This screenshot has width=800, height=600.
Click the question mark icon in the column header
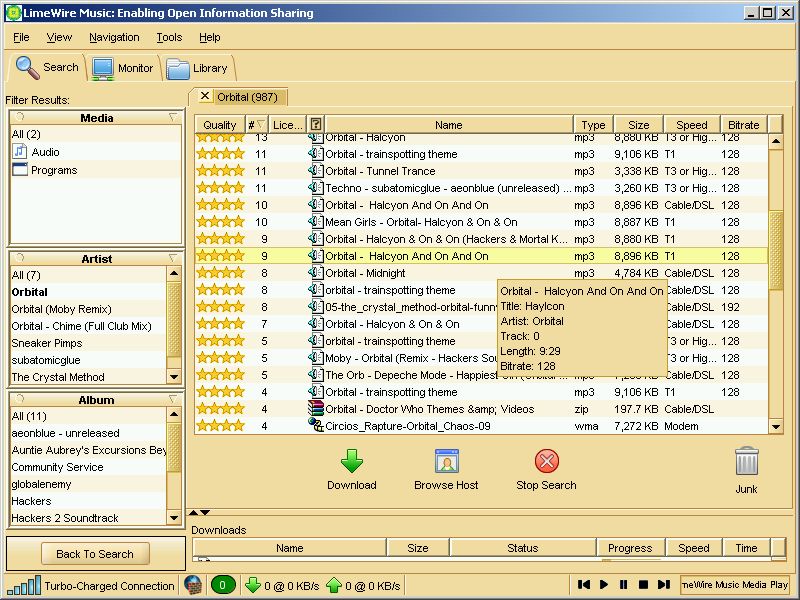pyautogui.click(x=315, y=123)
